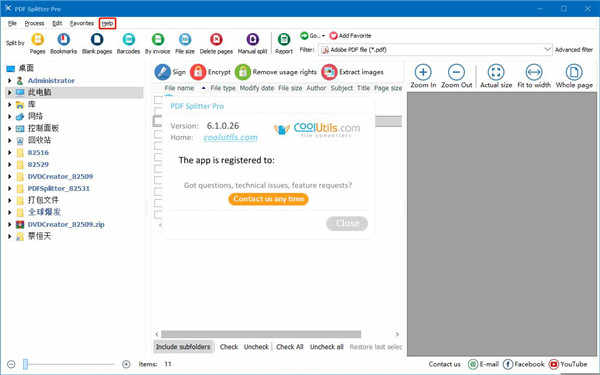Open the Process menu
600x375 pixels.
pos(34,23)
